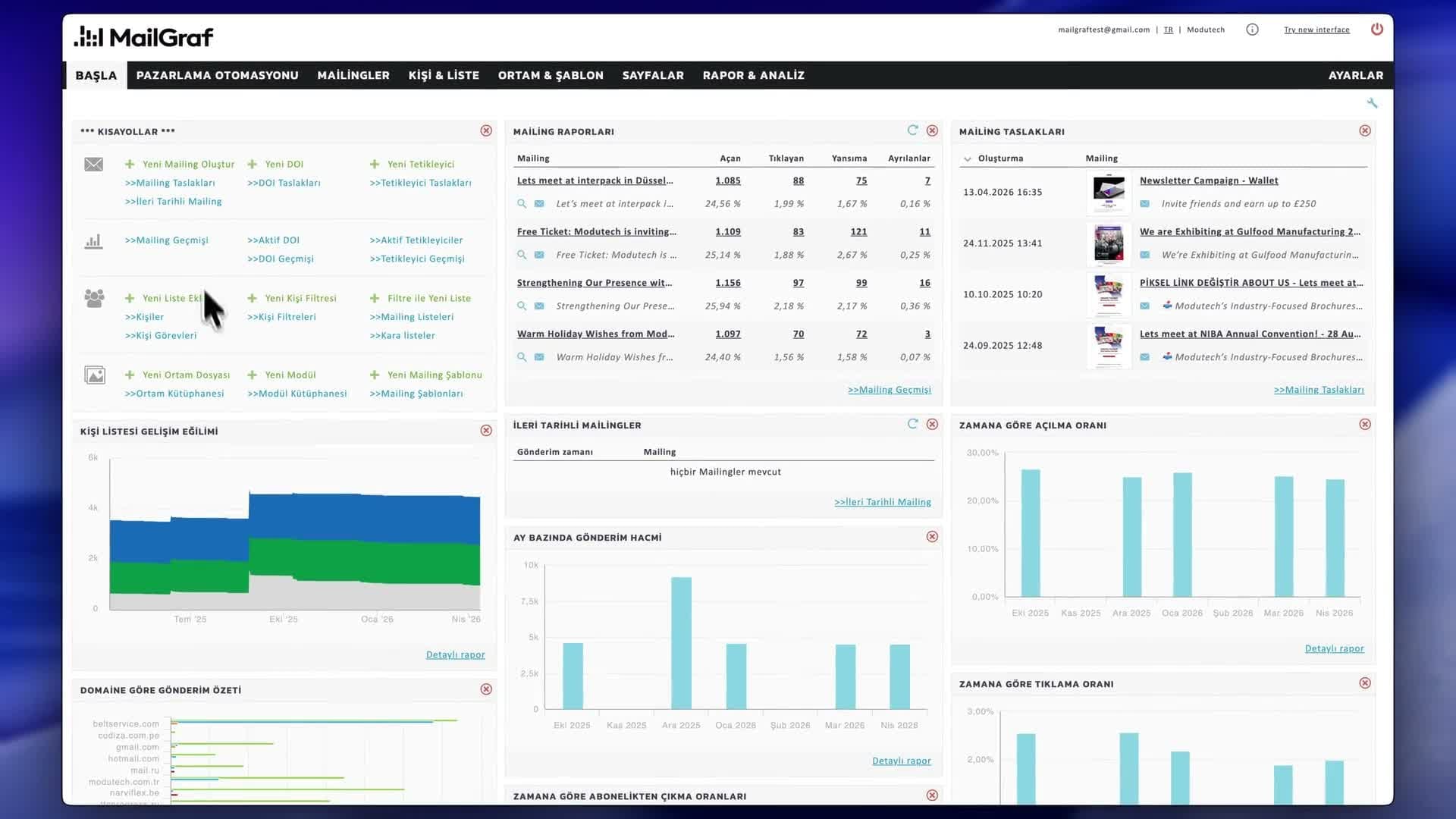Close the Ay Bazında Gönderim Hacmi panel
1456x819 pixels.
[932, 537]
